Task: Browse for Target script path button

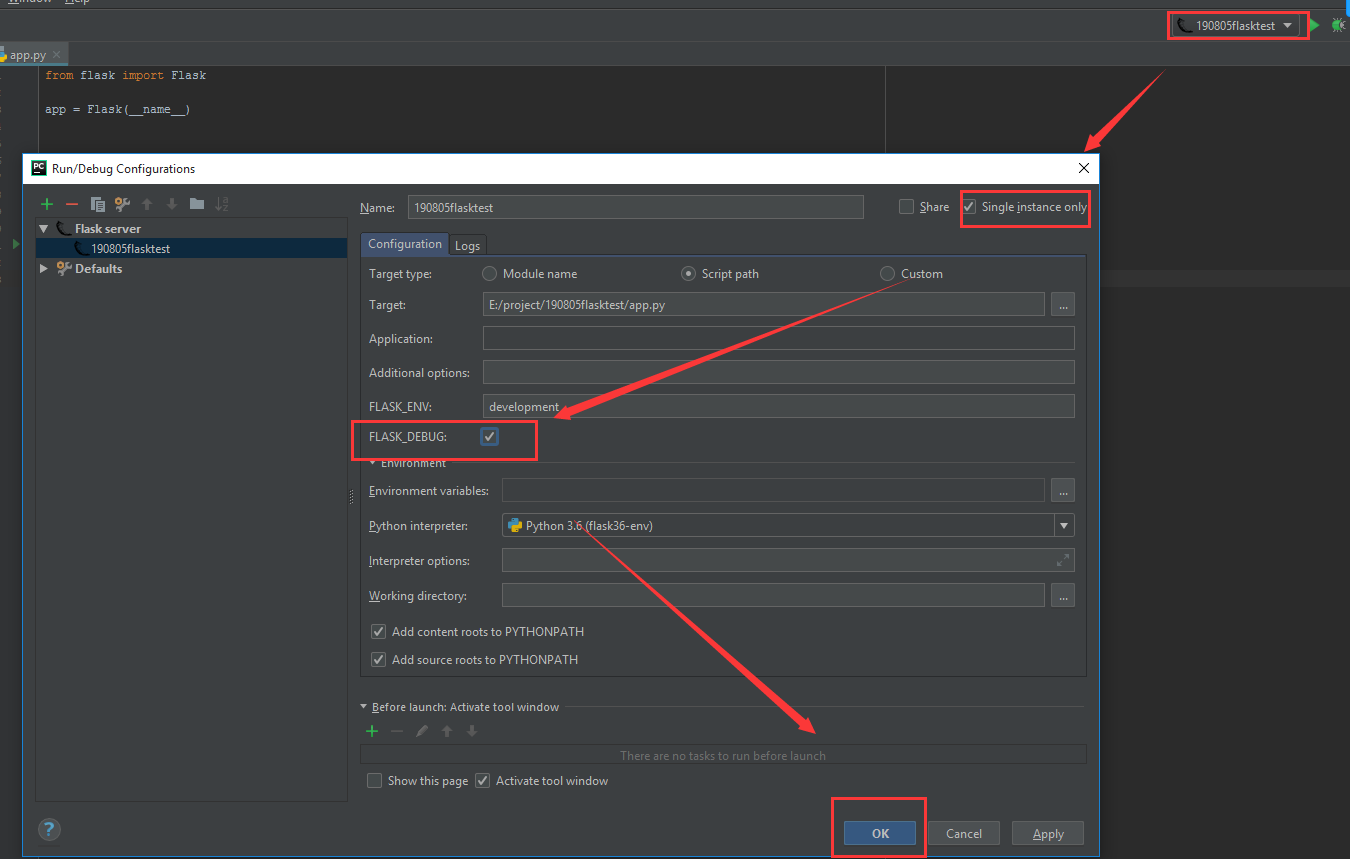Action: coord(1062,305)
